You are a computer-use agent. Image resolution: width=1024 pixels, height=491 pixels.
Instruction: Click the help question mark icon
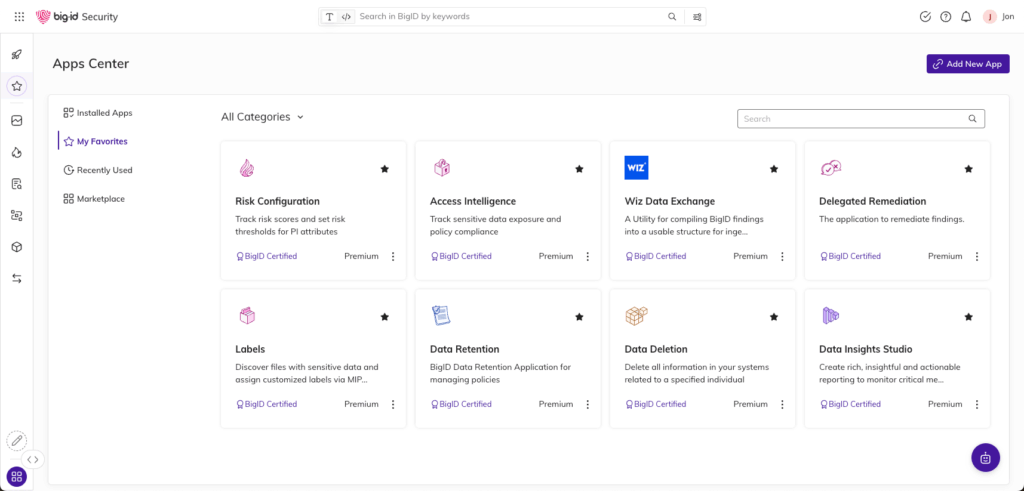click(946, 17)
